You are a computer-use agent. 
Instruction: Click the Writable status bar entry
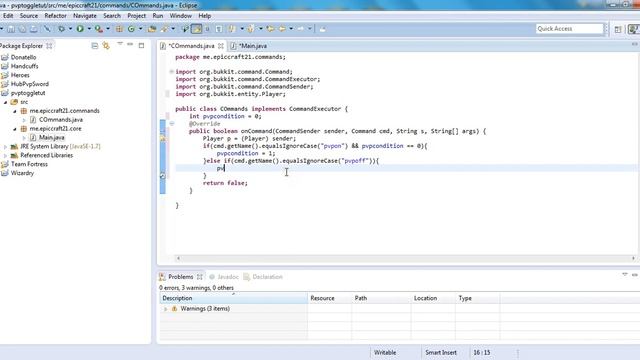tap(385, 352)
